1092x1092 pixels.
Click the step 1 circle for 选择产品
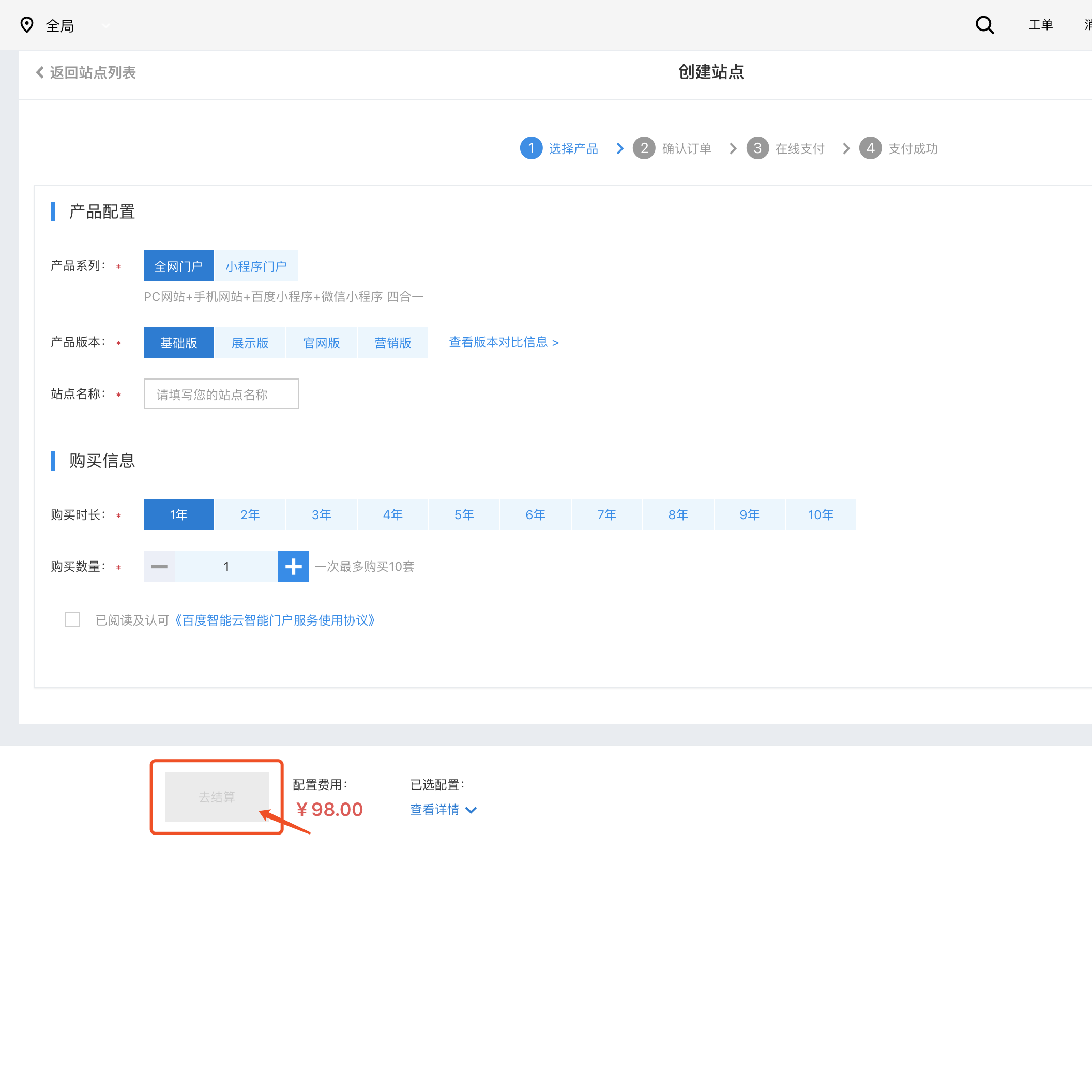530,148
